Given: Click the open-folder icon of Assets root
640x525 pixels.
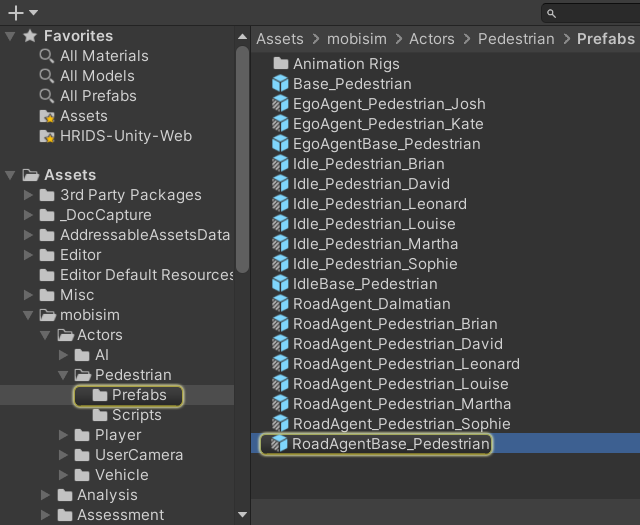Looking at the screenshot, I should click(31, 176).
